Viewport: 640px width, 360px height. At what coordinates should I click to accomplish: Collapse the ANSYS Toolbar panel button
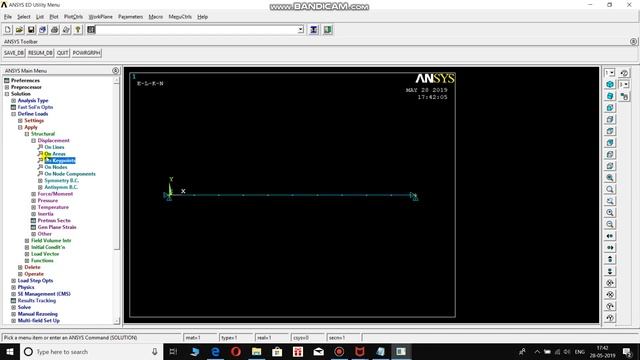tap(633, 42)
